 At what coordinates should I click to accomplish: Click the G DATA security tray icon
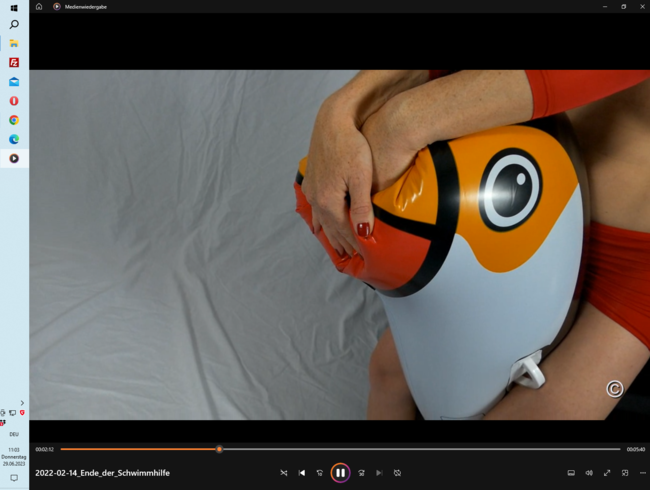pos(22,412)
